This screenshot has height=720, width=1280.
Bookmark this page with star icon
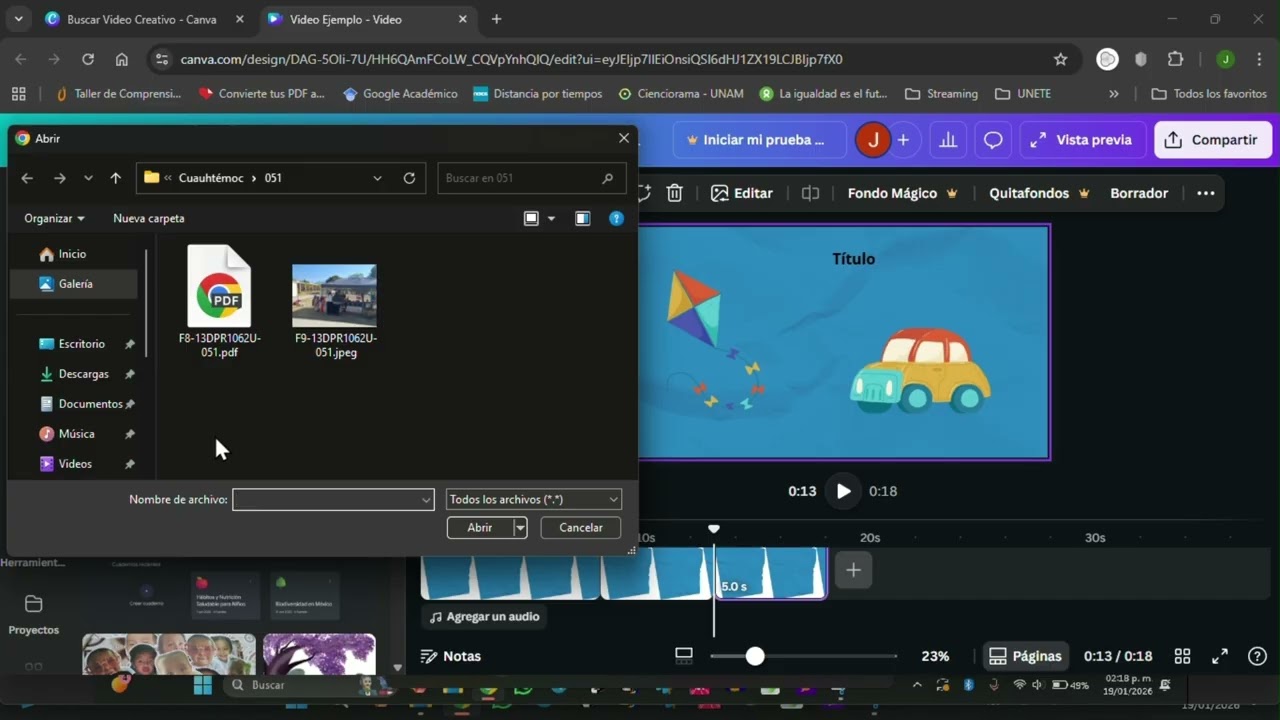(1061, 59)
